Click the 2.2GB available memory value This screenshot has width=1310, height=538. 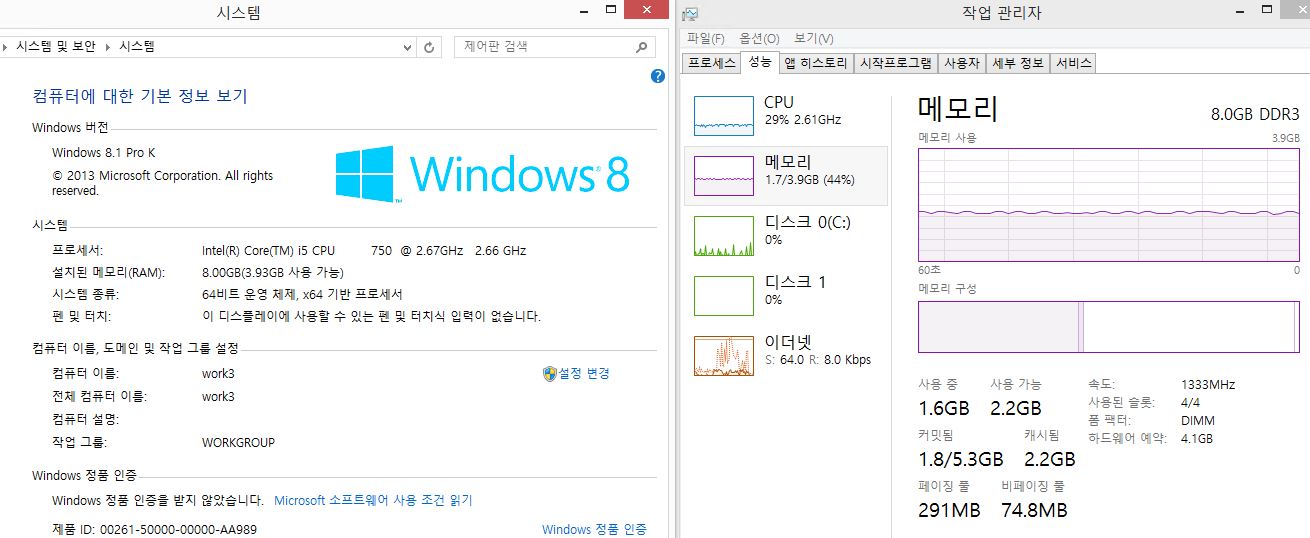click(1016, 408)
